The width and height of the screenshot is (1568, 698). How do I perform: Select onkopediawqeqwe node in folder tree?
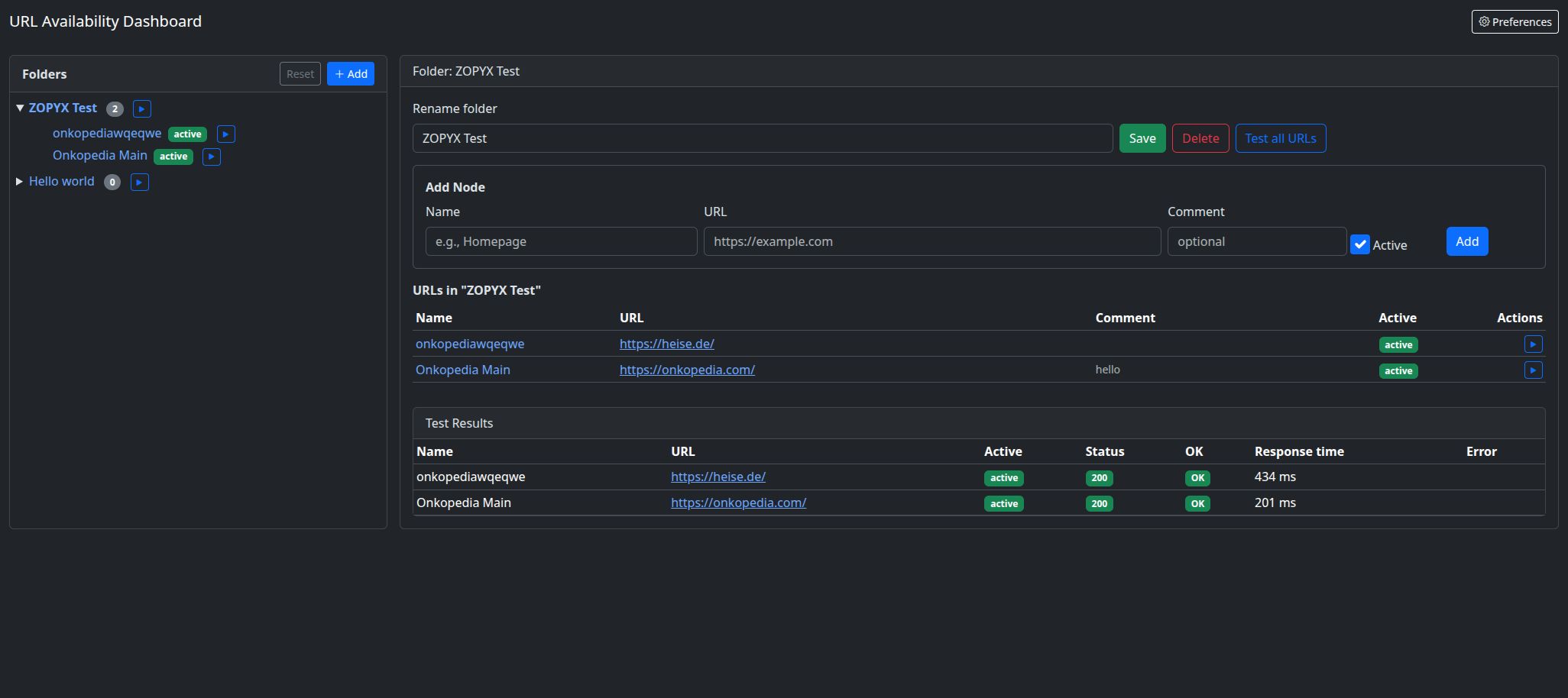click(107, 134)
